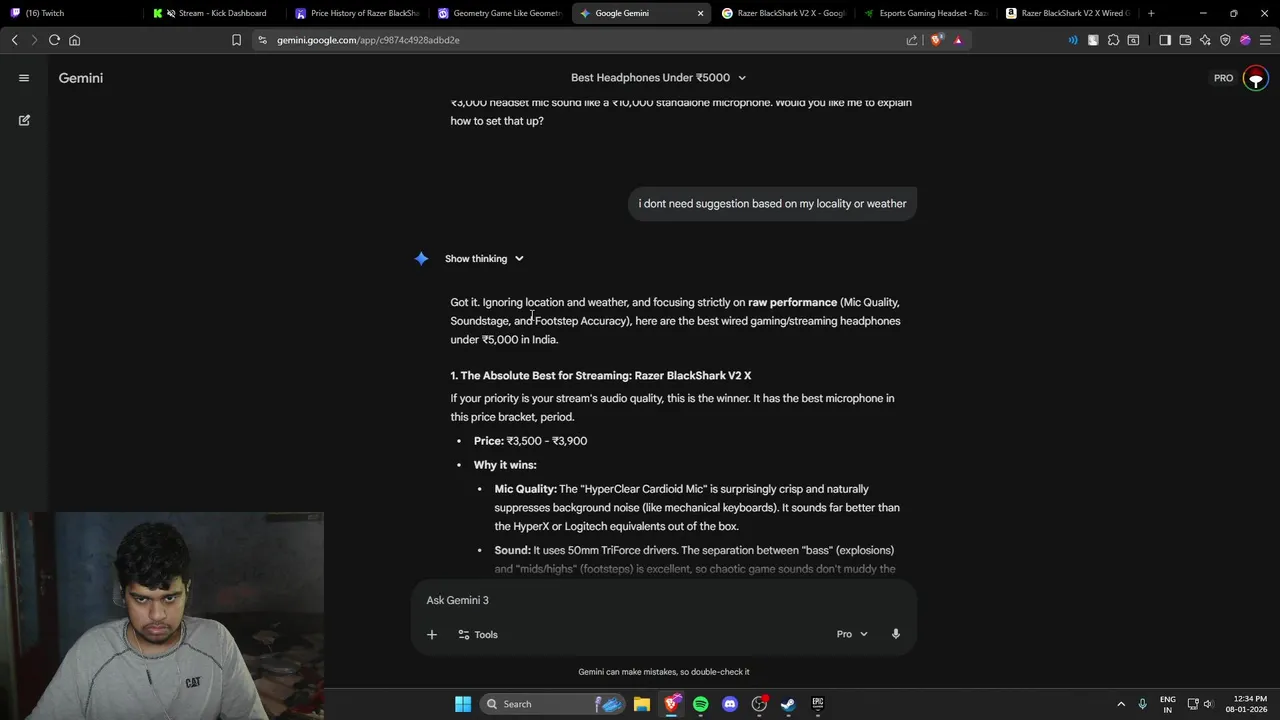Start a new chat with the edit icon
The height and width of the screenshot is (720, 1280).
click(x=24, y=120)
